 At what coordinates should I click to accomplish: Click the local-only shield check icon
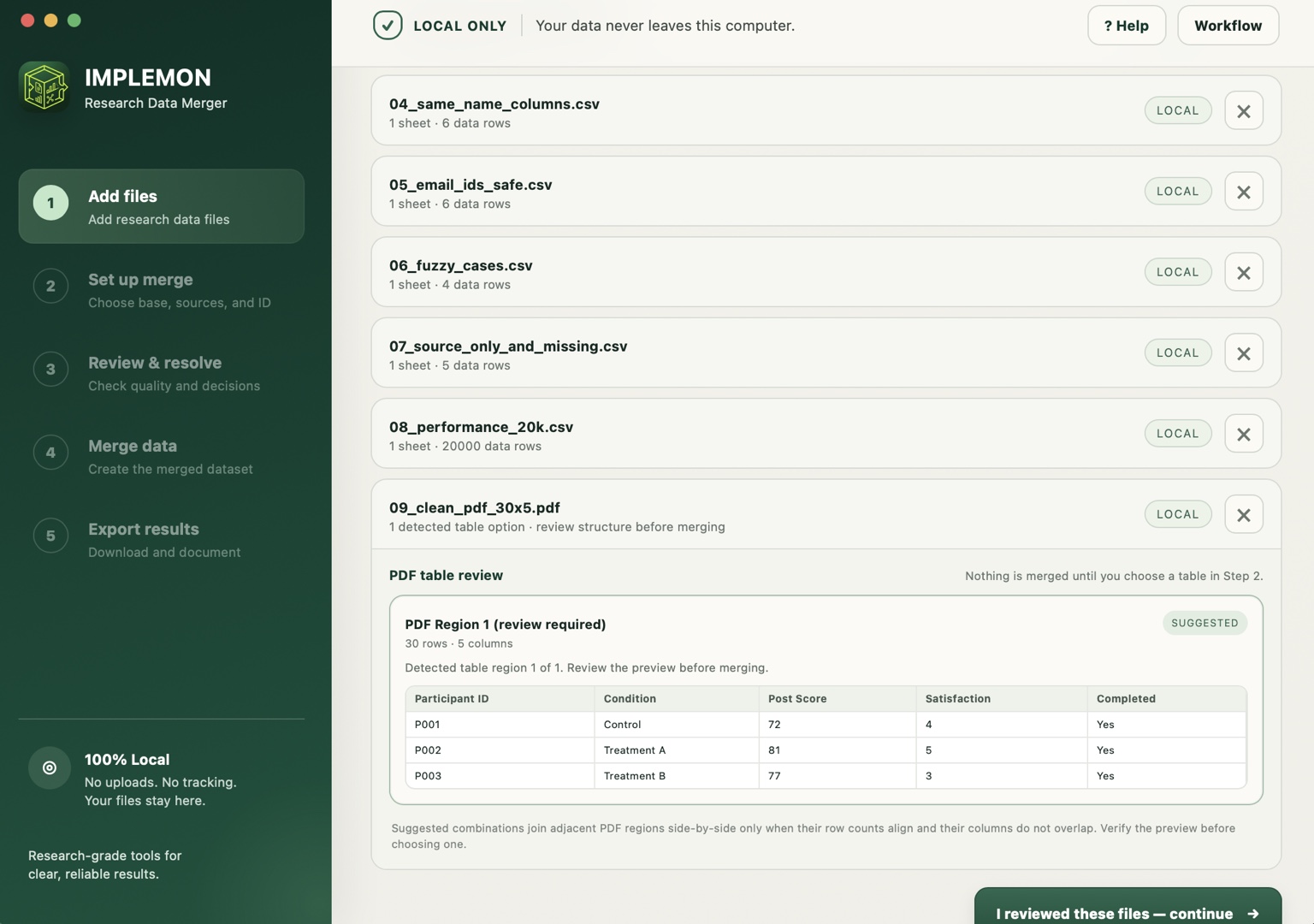[x=388, y=26]
